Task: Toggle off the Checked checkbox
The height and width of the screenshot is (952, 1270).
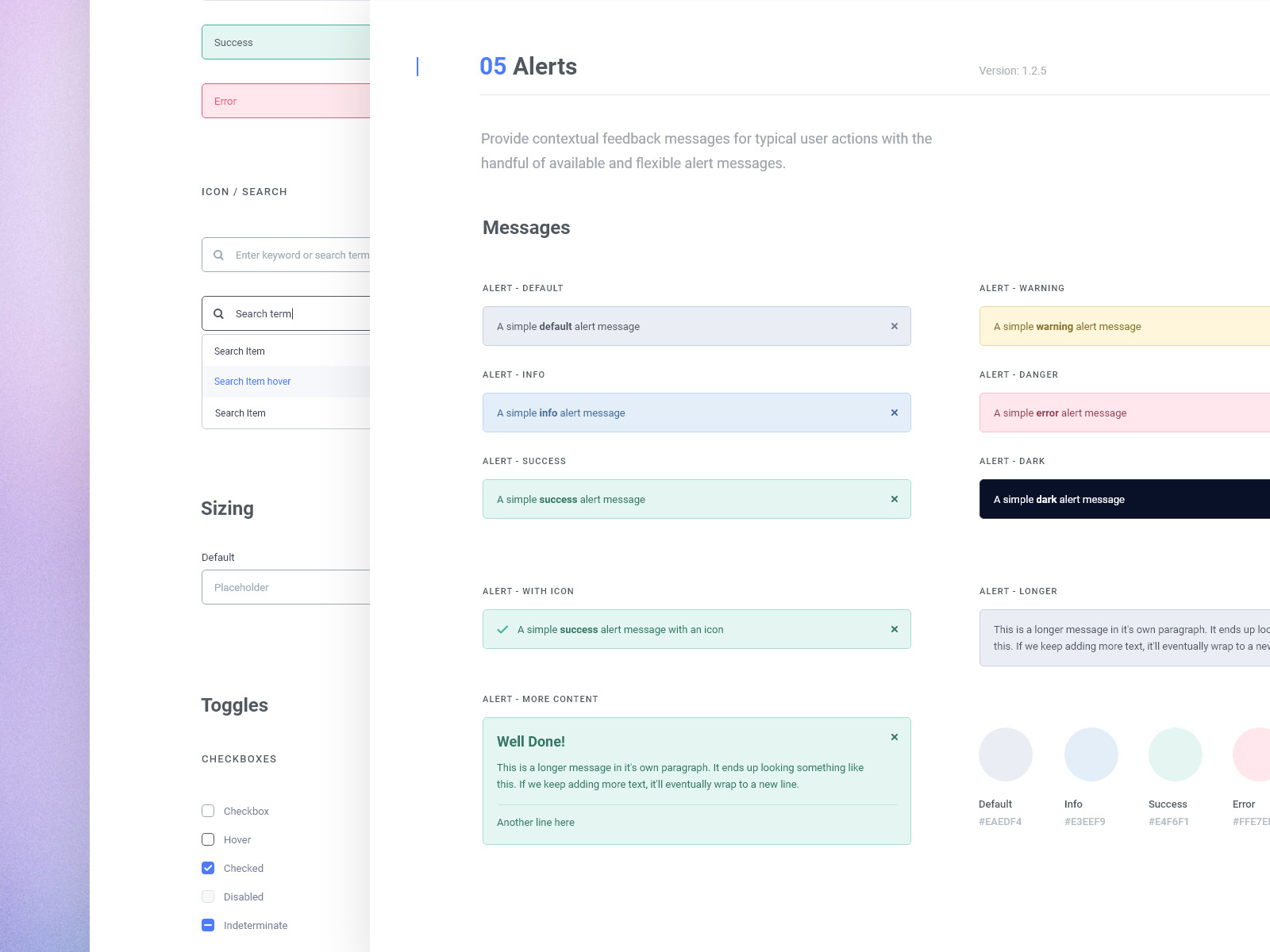Action: (x=207, y=868)
